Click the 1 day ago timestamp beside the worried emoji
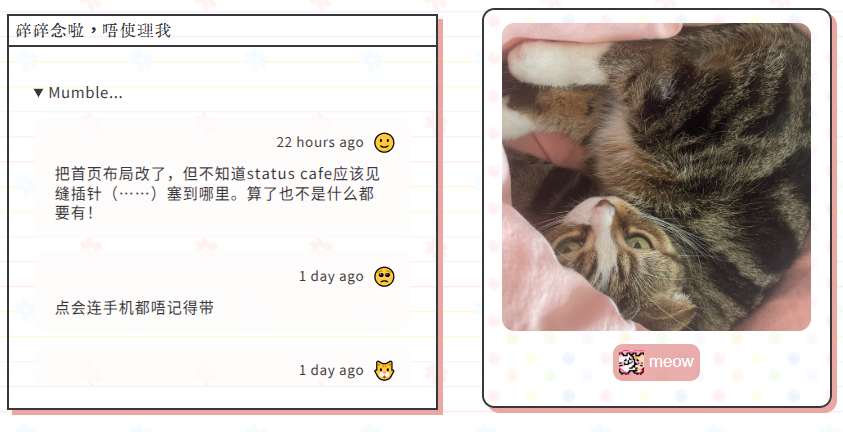 [x=331, y=277]
